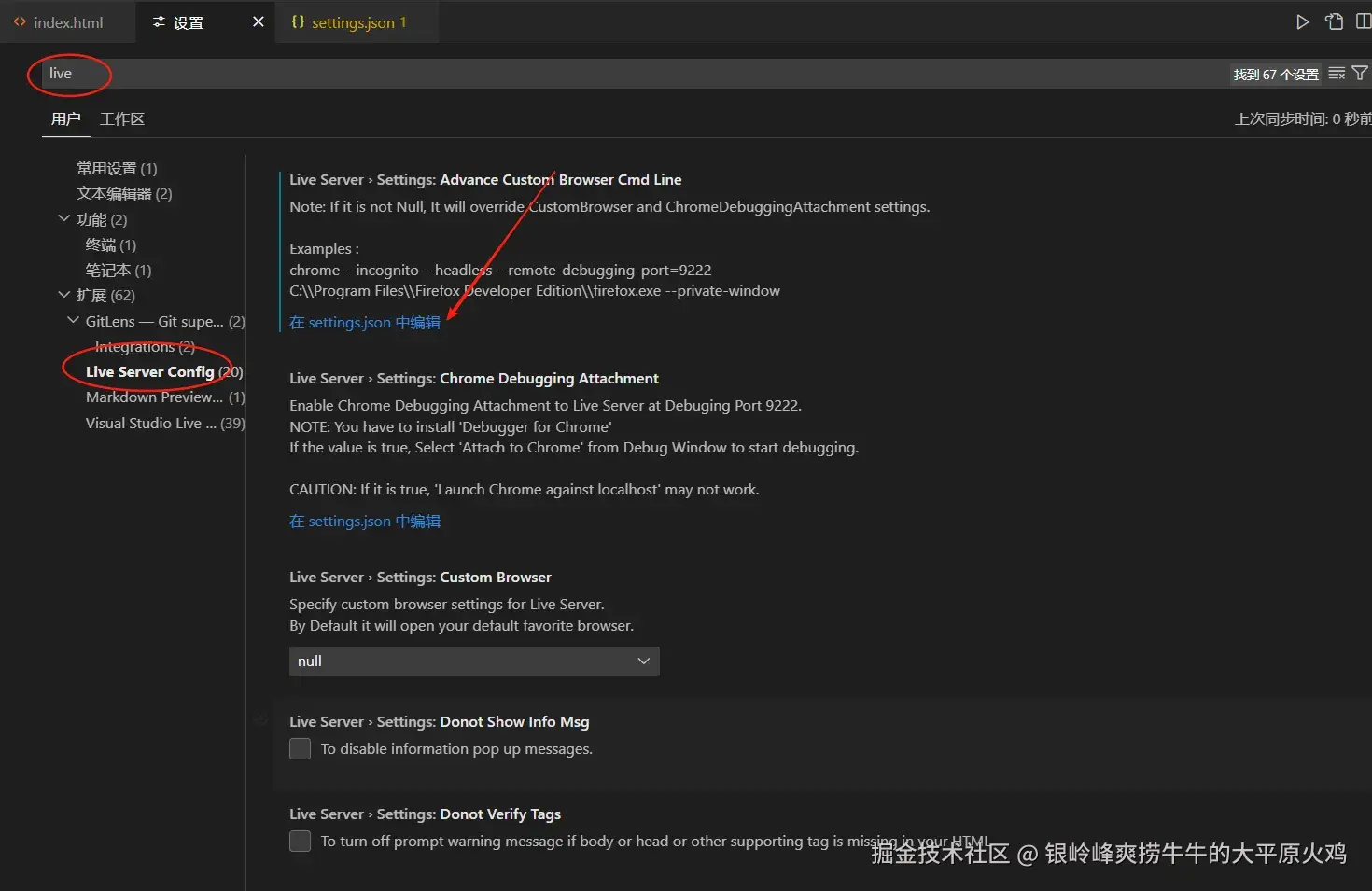The width and height of the screenshot is (1372, 891).
Task: Click the 上次同步时间 sync status text
Action: click(x=1303, y=119)
